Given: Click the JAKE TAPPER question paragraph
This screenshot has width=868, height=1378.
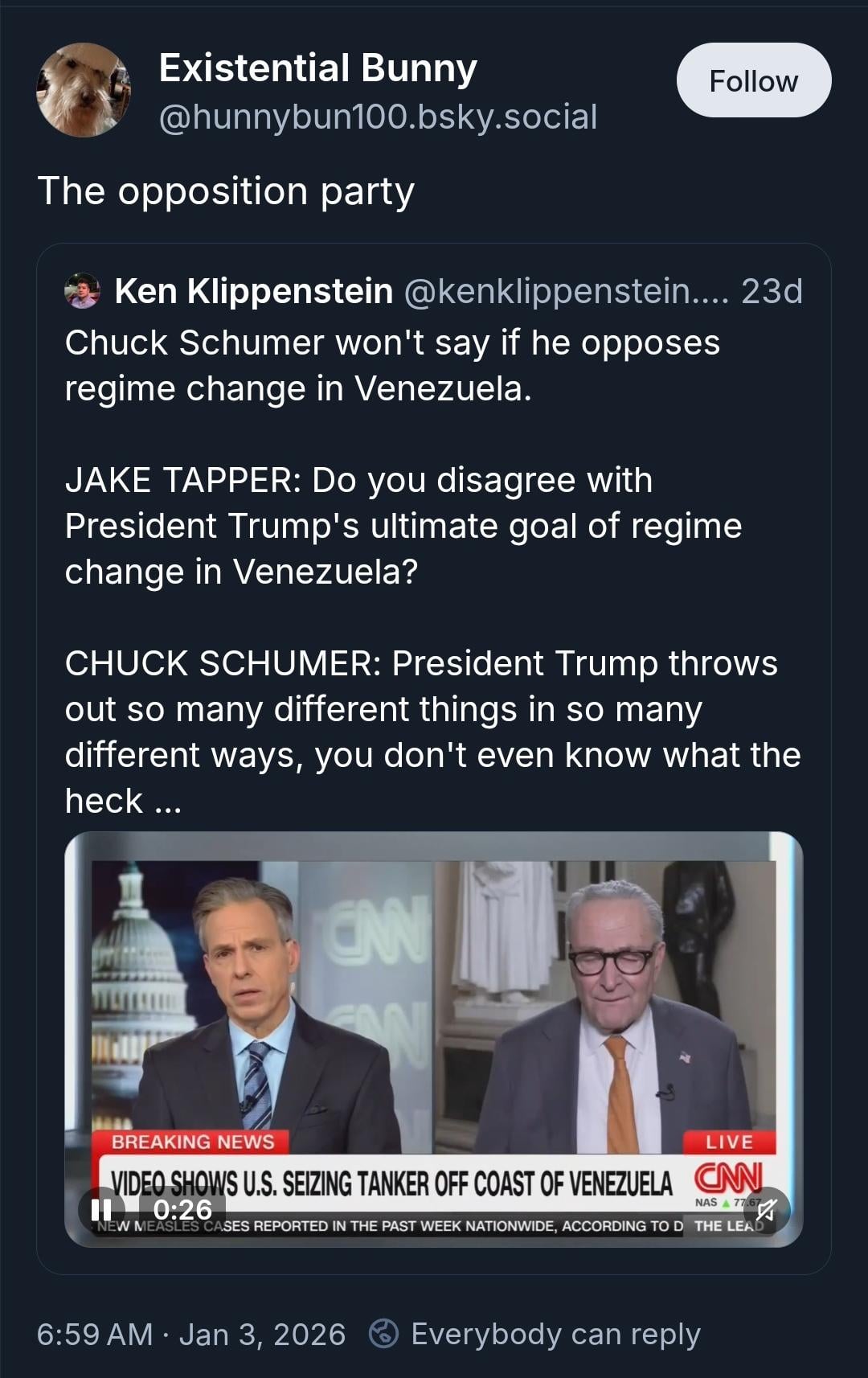Looking at the screenshot, I should (403, 526).
